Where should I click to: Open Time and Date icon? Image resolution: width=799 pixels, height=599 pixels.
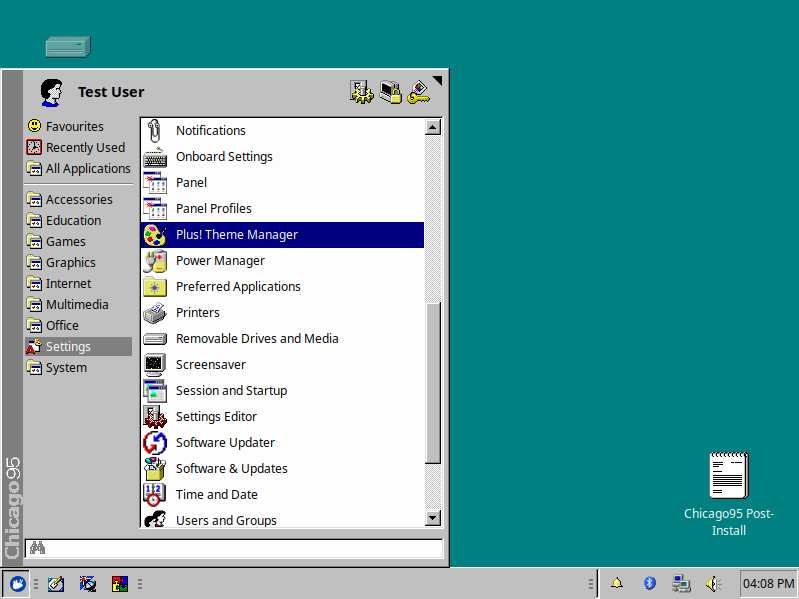(x=154, y=495)
